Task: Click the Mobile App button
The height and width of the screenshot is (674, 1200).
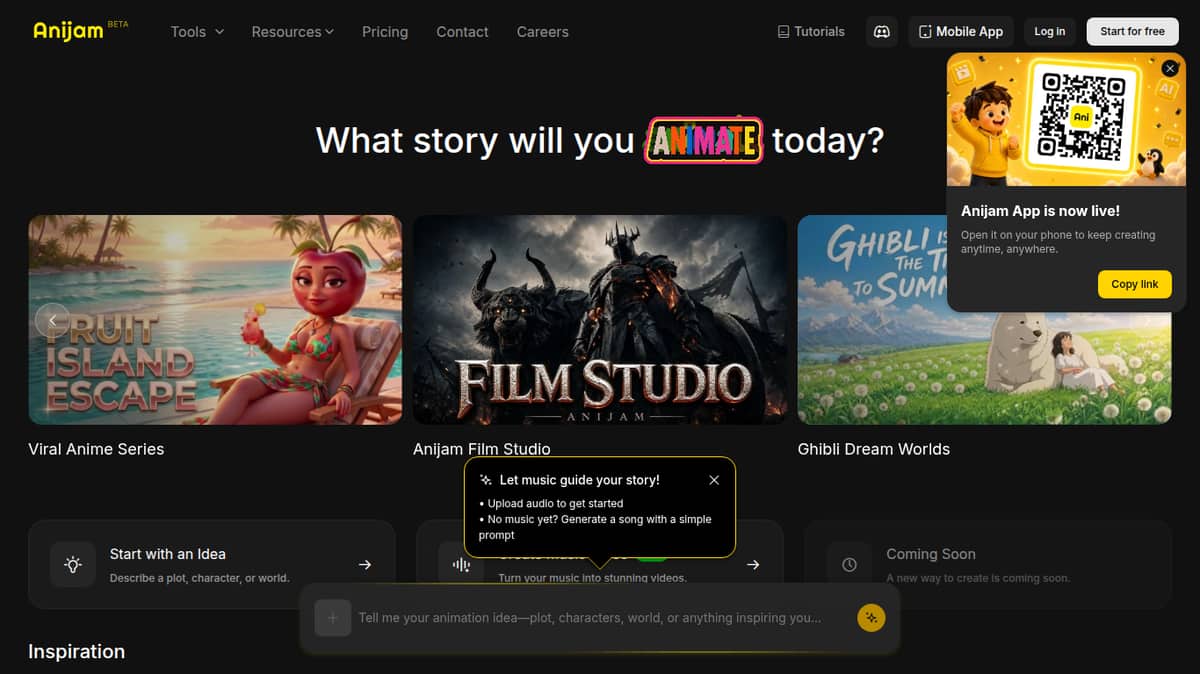Action: [961, 31]
